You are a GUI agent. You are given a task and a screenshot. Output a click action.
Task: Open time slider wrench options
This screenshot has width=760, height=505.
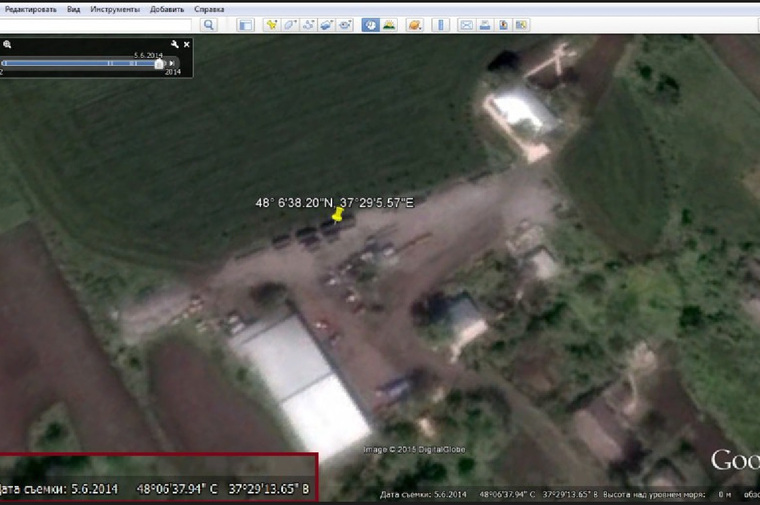point(174,44)
